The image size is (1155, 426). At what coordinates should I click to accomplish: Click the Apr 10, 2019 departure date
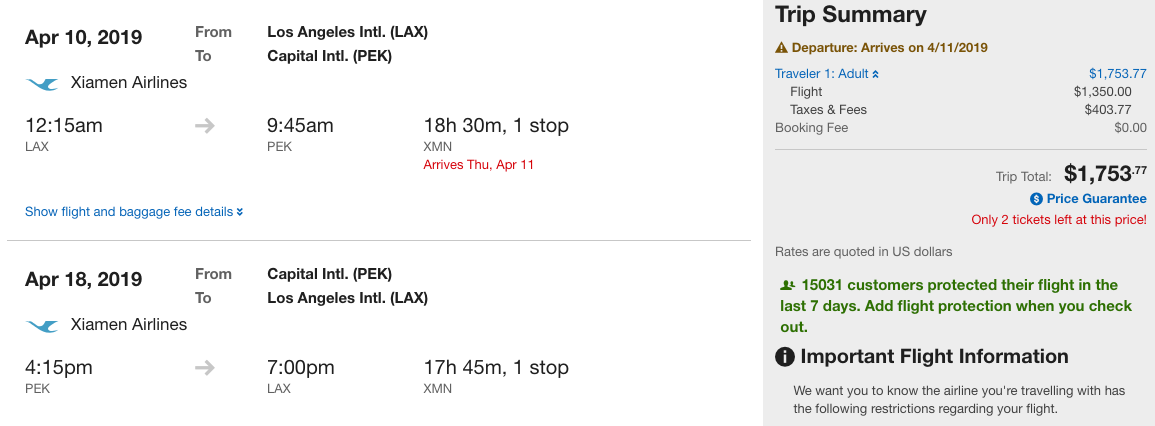click(84, 38)
